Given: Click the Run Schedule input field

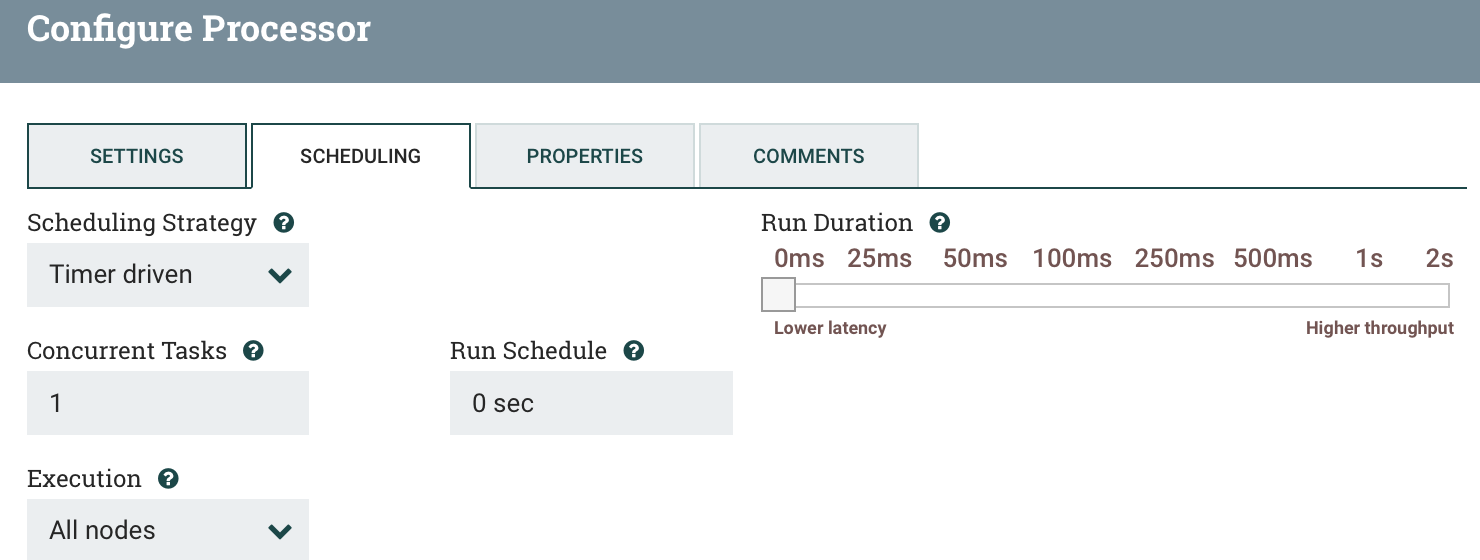Looking at the screenshot, I should point(591,403).
